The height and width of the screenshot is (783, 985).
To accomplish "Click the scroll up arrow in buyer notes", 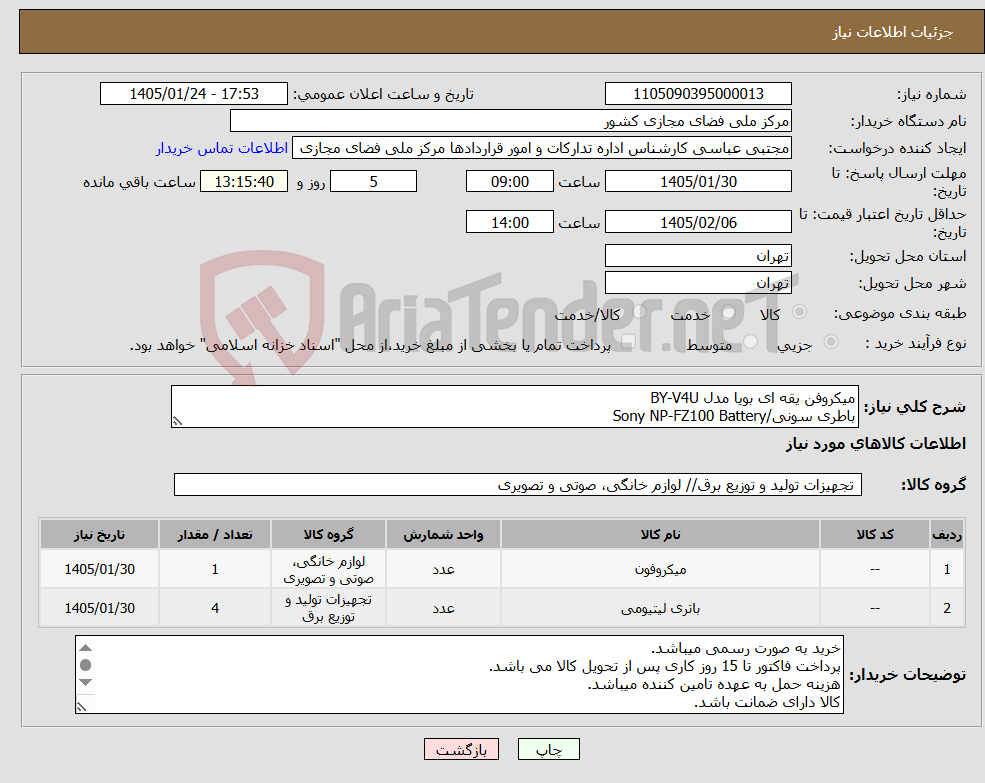I will [86, 648].
